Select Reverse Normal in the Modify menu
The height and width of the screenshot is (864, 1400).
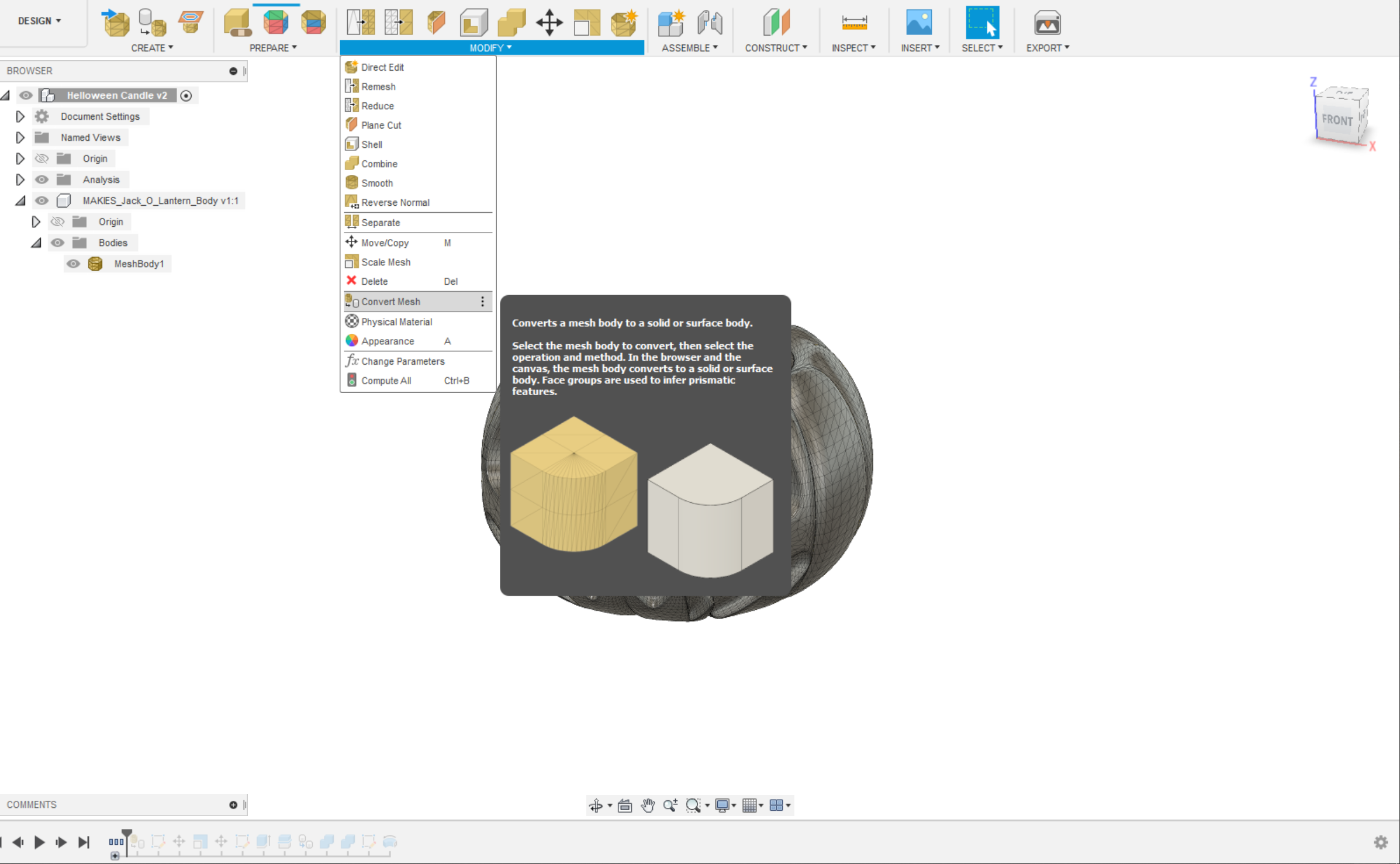(x=395, y=202)
